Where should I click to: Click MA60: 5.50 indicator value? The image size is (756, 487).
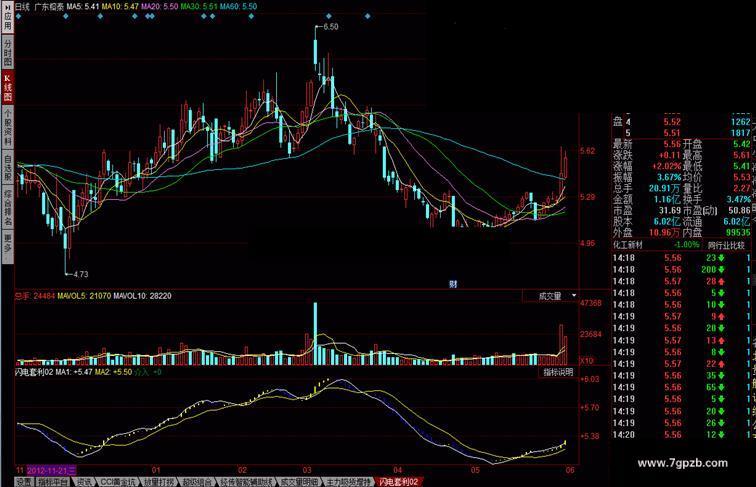(238, 7)
